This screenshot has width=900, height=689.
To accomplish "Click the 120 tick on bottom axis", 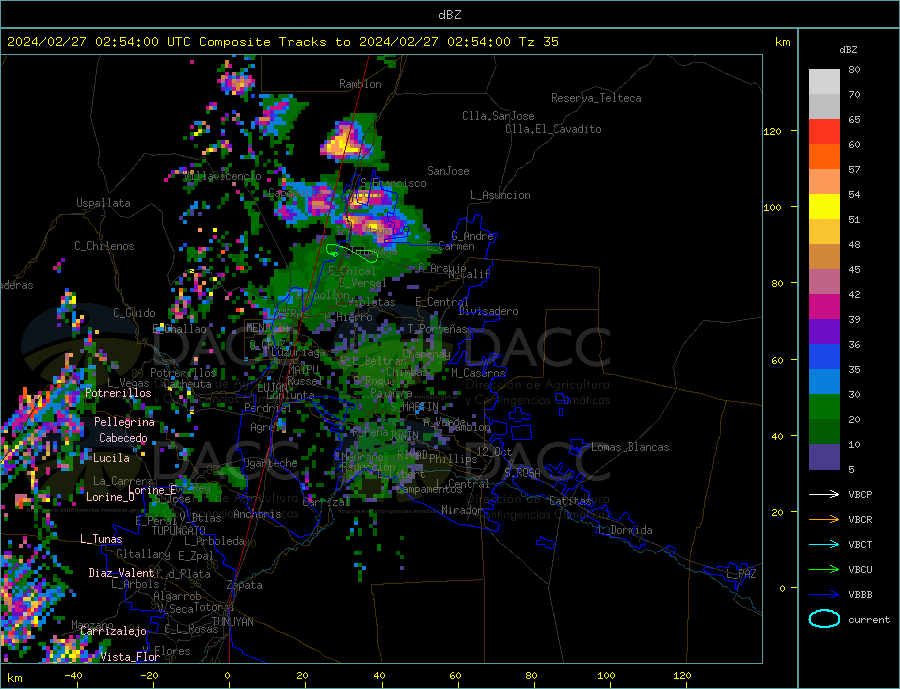I will click(x=682, y=676).
